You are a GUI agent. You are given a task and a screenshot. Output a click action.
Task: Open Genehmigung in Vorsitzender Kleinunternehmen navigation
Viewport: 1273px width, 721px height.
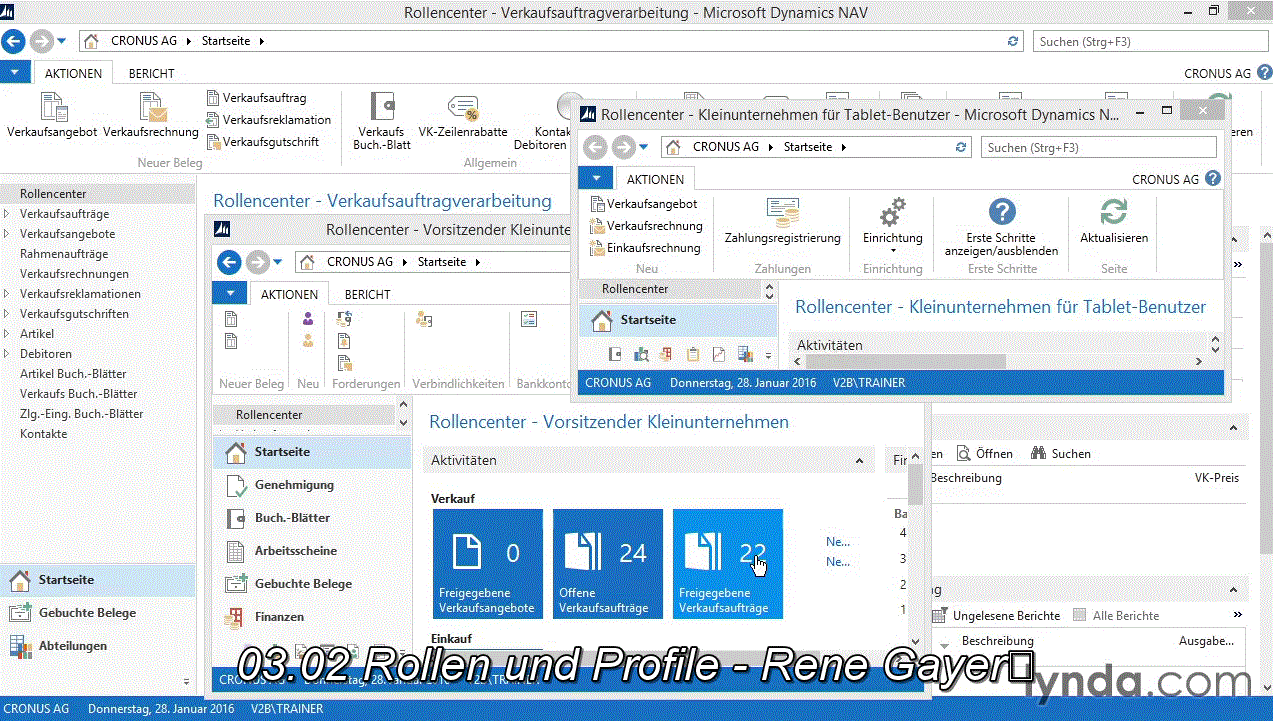coord(293,485)
